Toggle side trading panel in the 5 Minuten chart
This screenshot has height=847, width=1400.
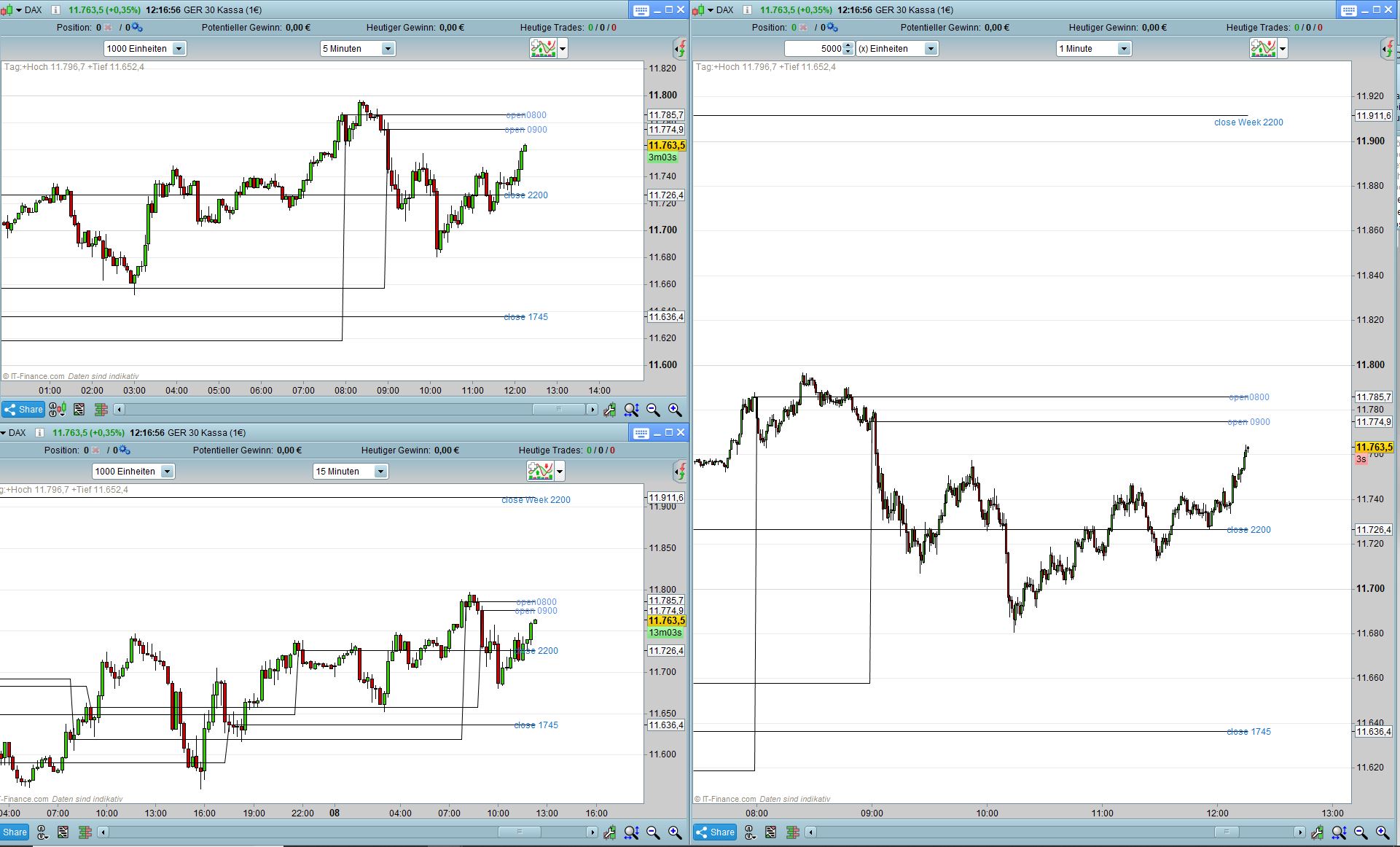coord(679,49)
